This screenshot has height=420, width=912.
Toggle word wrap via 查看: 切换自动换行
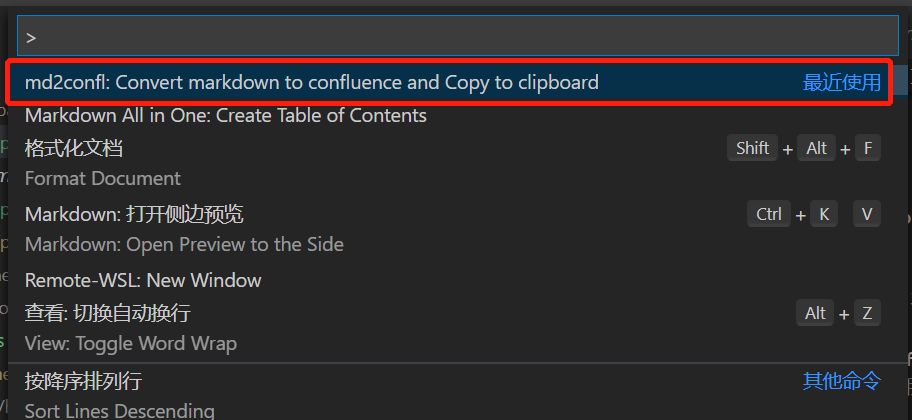108,313
